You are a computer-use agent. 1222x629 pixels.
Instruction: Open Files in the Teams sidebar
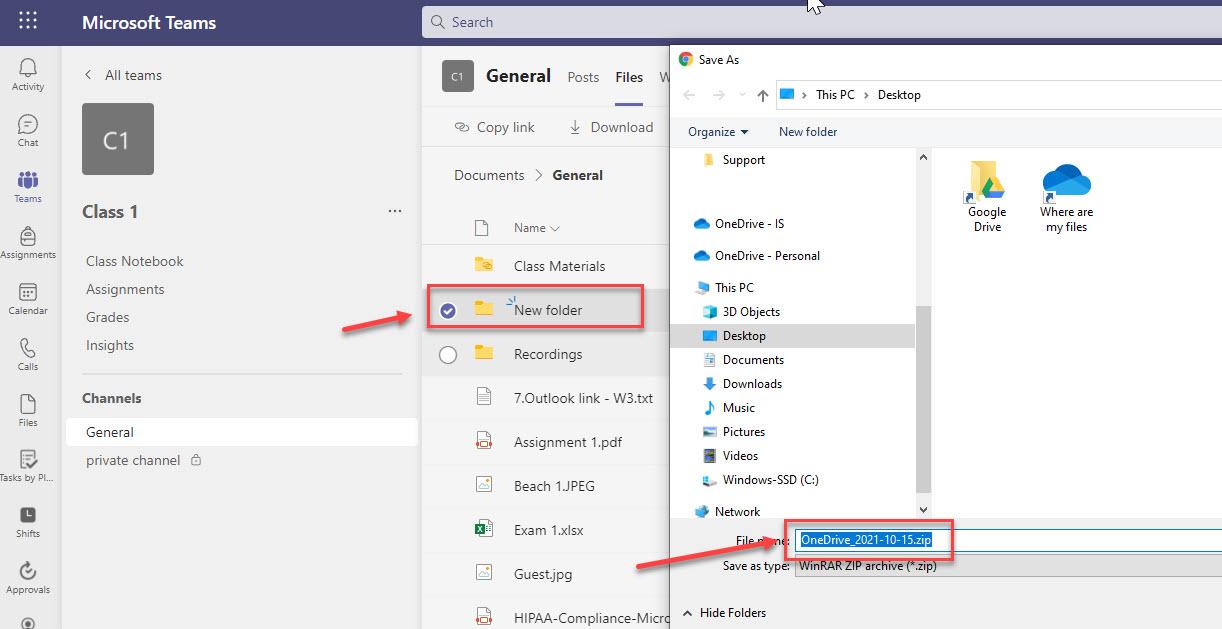[28, 410]
